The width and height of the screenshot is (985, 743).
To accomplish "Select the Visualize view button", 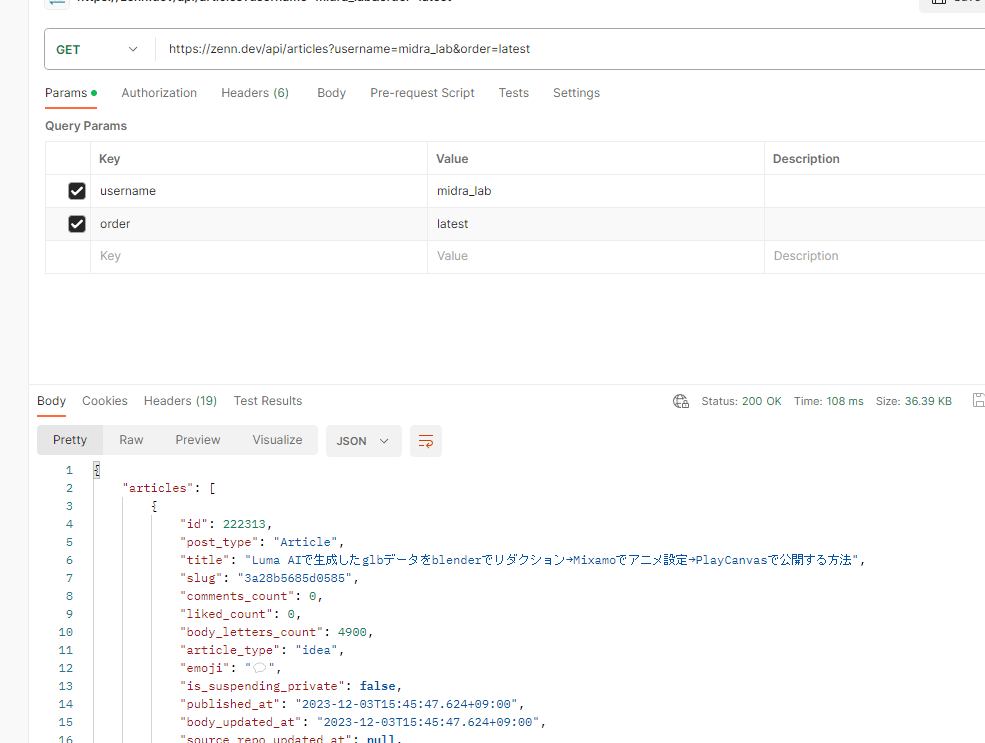I will pyautogui.click(x=277, y=440).
